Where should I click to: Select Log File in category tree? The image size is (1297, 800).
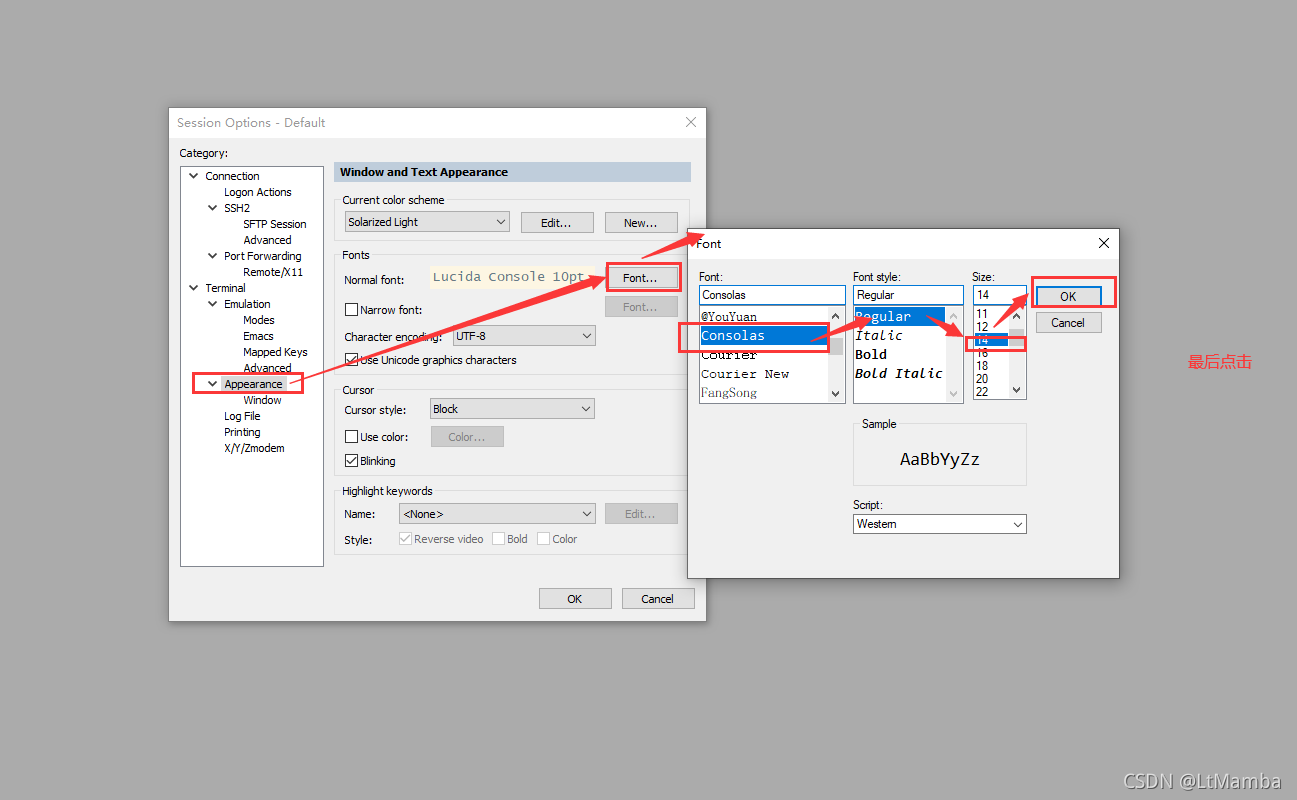242,416
